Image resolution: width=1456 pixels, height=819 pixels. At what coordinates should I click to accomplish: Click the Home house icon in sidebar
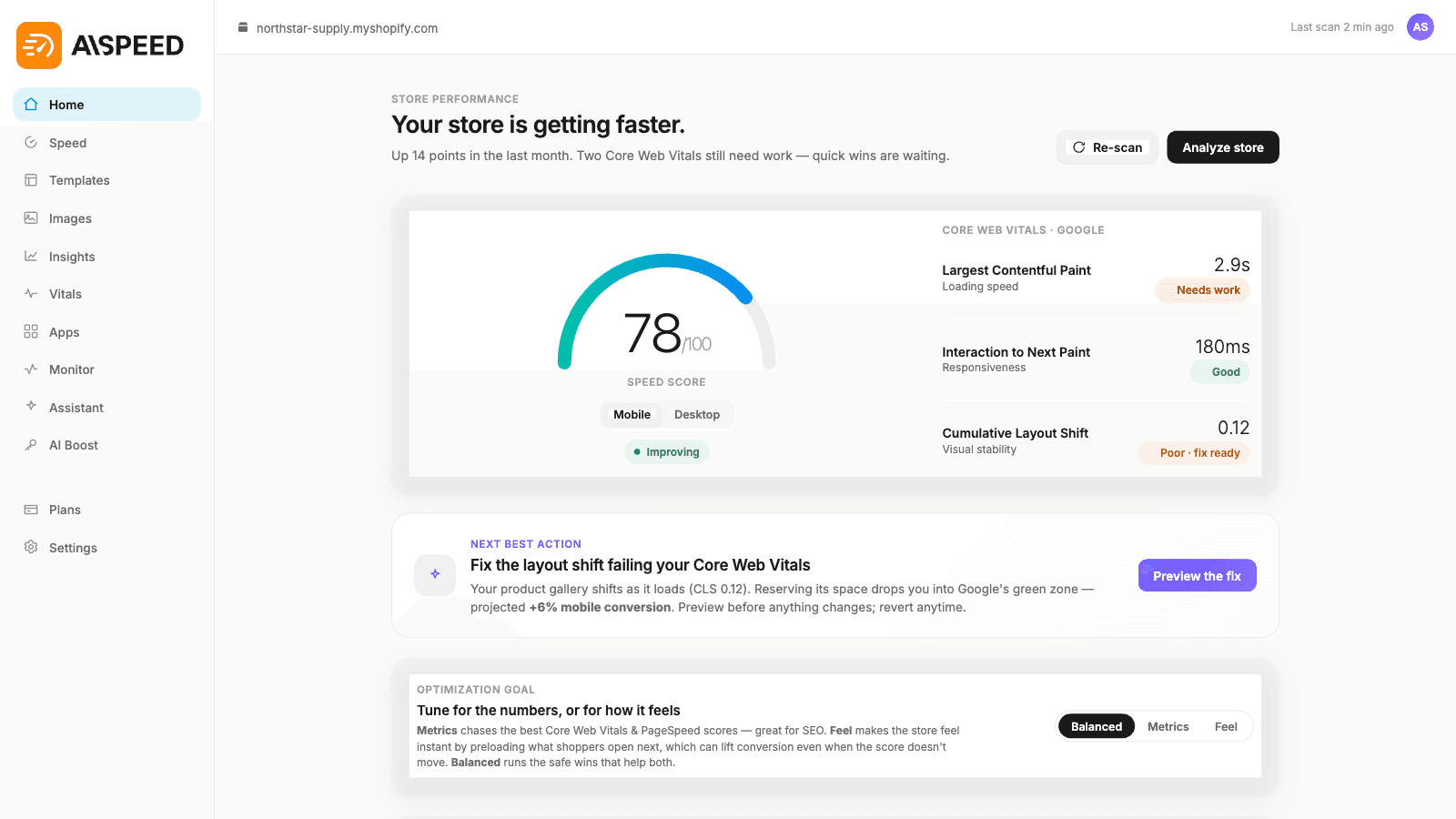[x=31, y=104]
